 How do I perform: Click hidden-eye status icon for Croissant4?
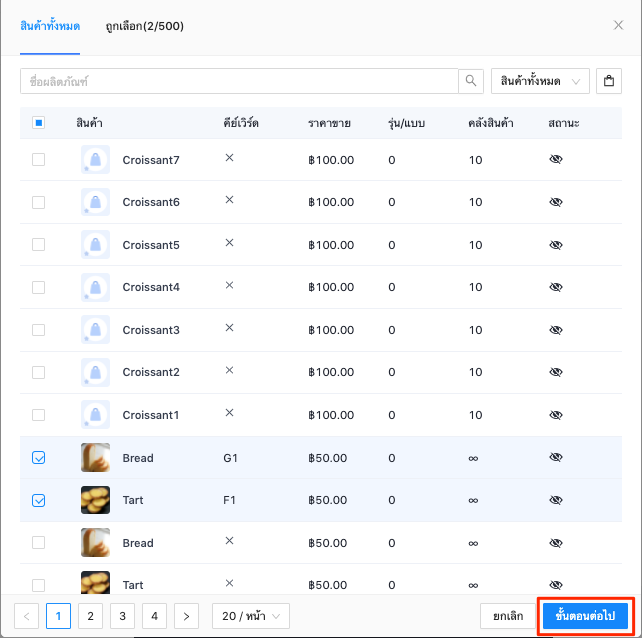pos(556,287)
